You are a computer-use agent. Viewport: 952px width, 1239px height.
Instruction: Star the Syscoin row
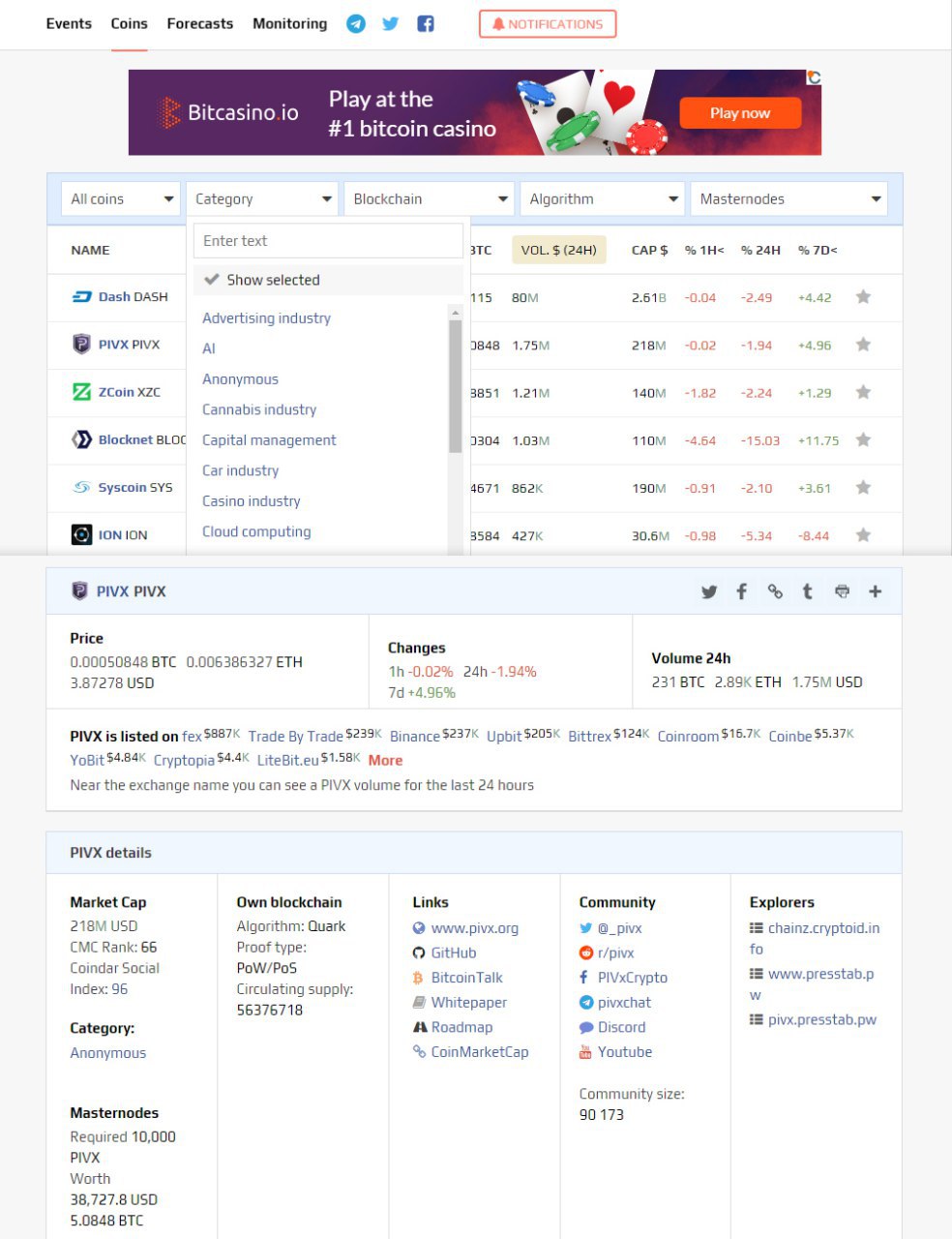(863, 487)
